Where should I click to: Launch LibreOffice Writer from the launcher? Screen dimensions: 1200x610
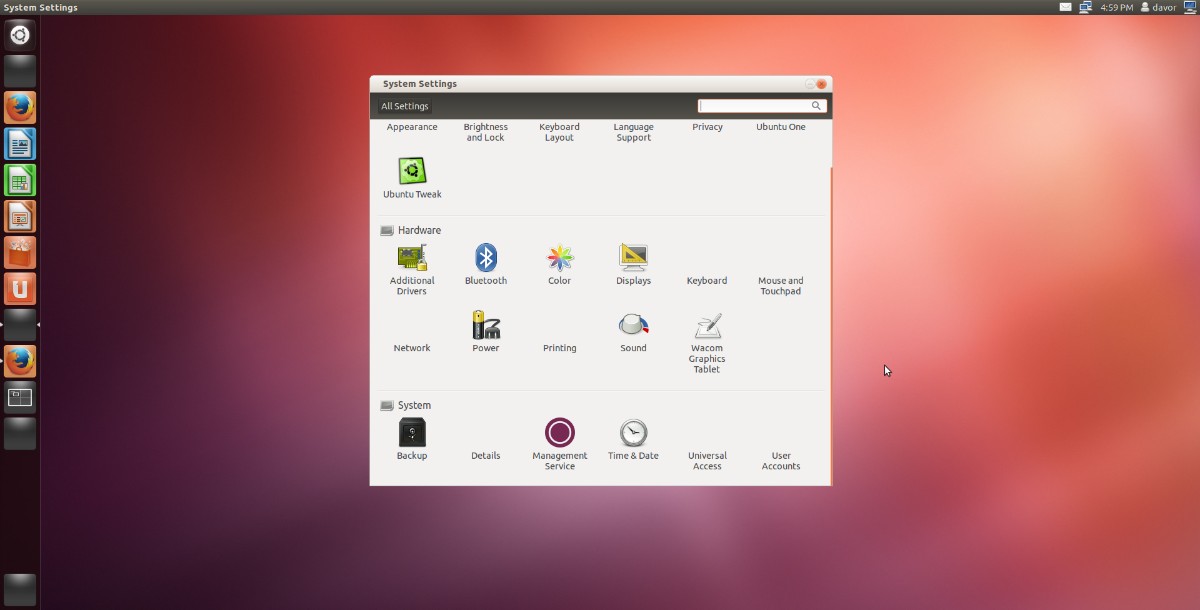pyautogui.click(x=20, y=144)
